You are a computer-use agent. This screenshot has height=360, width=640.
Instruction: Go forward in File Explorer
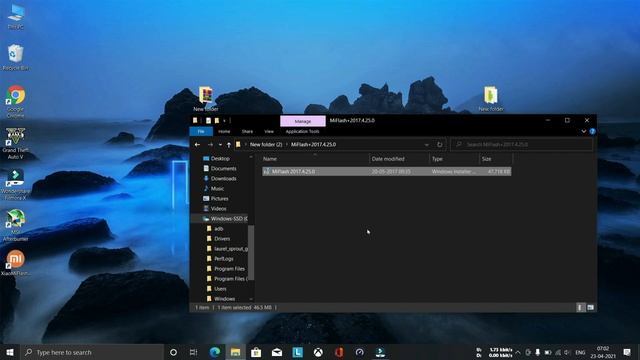pos(210,144)
